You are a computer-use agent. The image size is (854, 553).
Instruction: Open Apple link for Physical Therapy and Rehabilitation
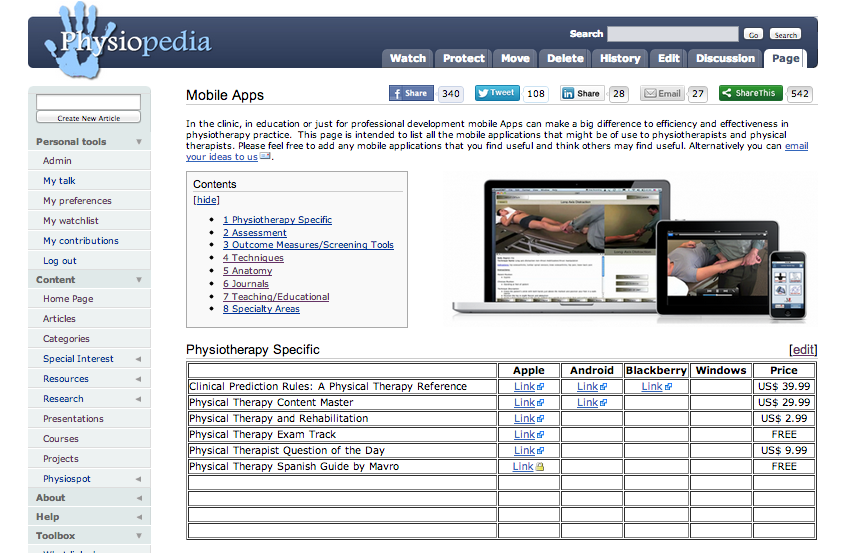click(528, 418)
